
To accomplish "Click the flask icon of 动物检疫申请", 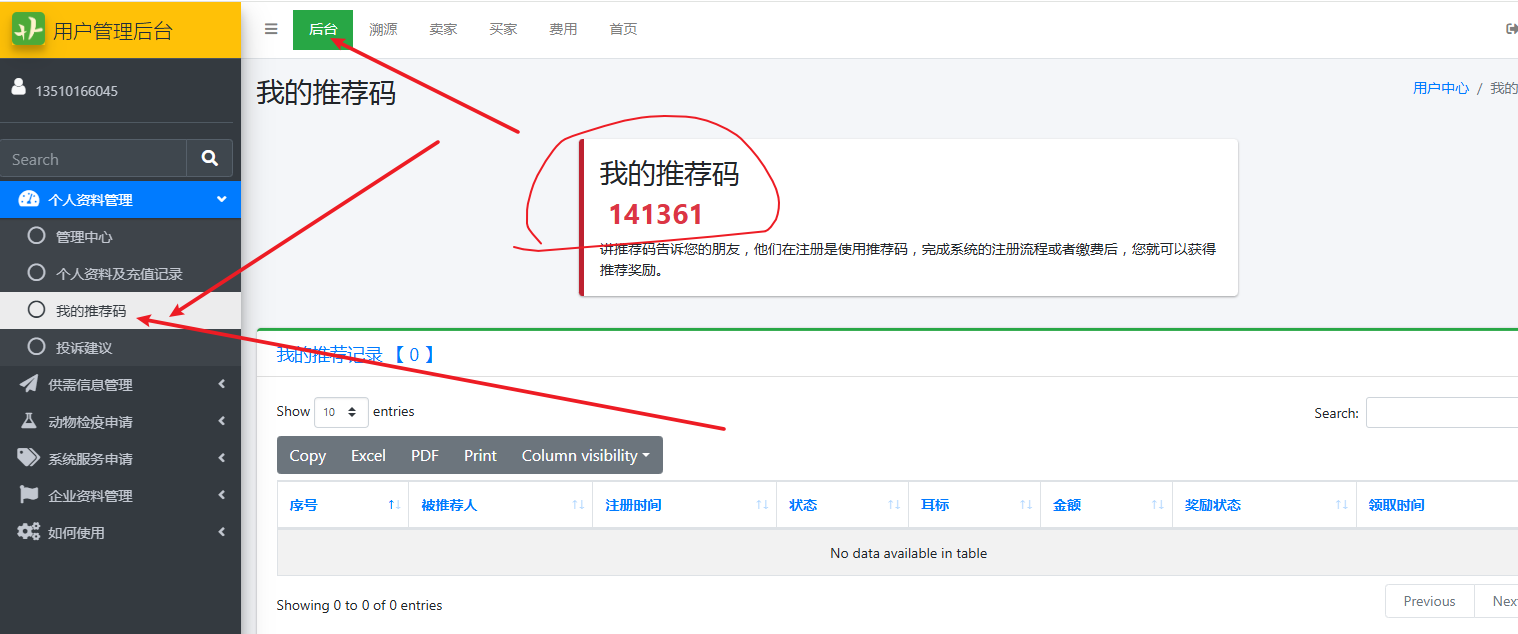I will click(x=29, y=421).
